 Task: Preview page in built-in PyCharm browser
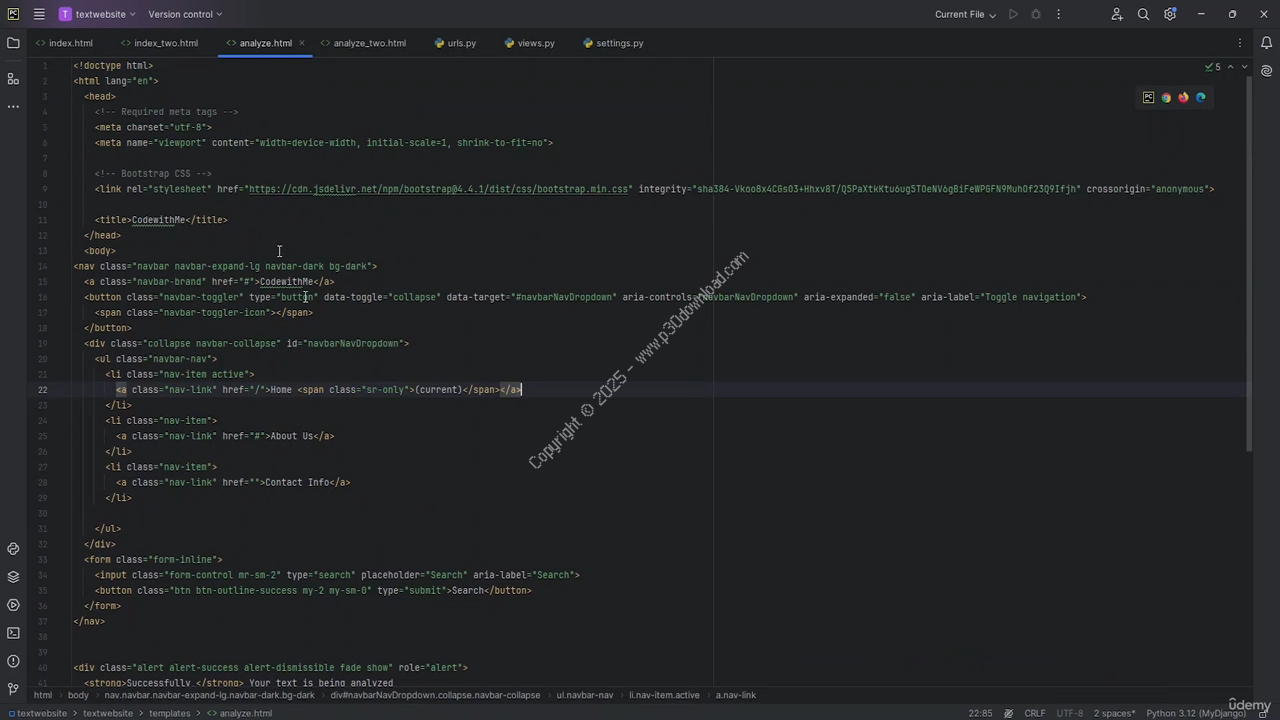pyautogui.click(x=1148, y=97)
